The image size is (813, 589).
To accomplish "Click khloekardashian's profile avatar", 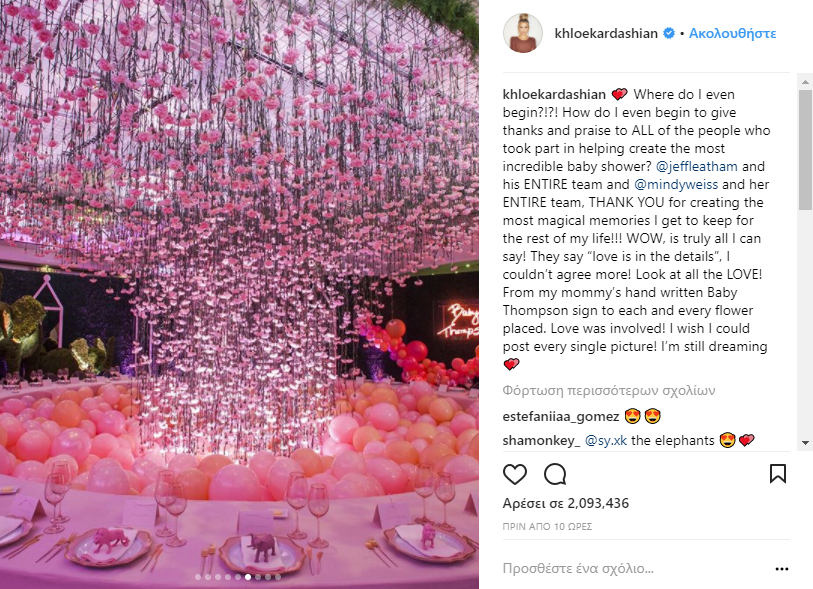I will coord(523,33).
